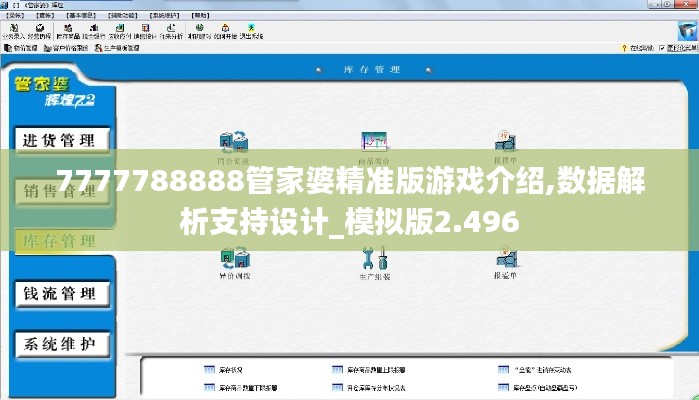Open the 【基本信息】 menu
Screen dimensions: 699x400
click(81, 15)
